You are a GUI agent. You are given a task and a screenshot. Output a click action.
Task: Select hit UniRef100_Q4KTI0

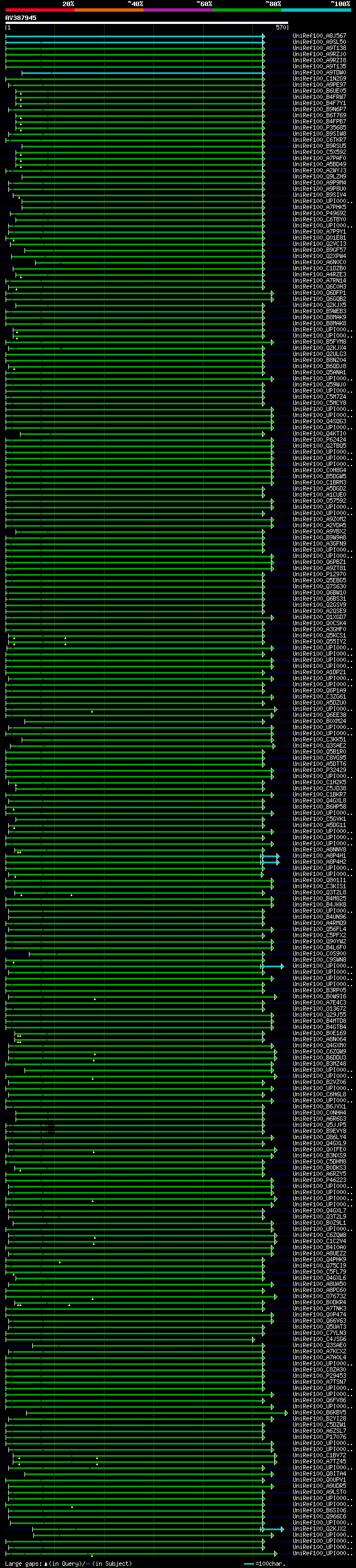[319, 433]
